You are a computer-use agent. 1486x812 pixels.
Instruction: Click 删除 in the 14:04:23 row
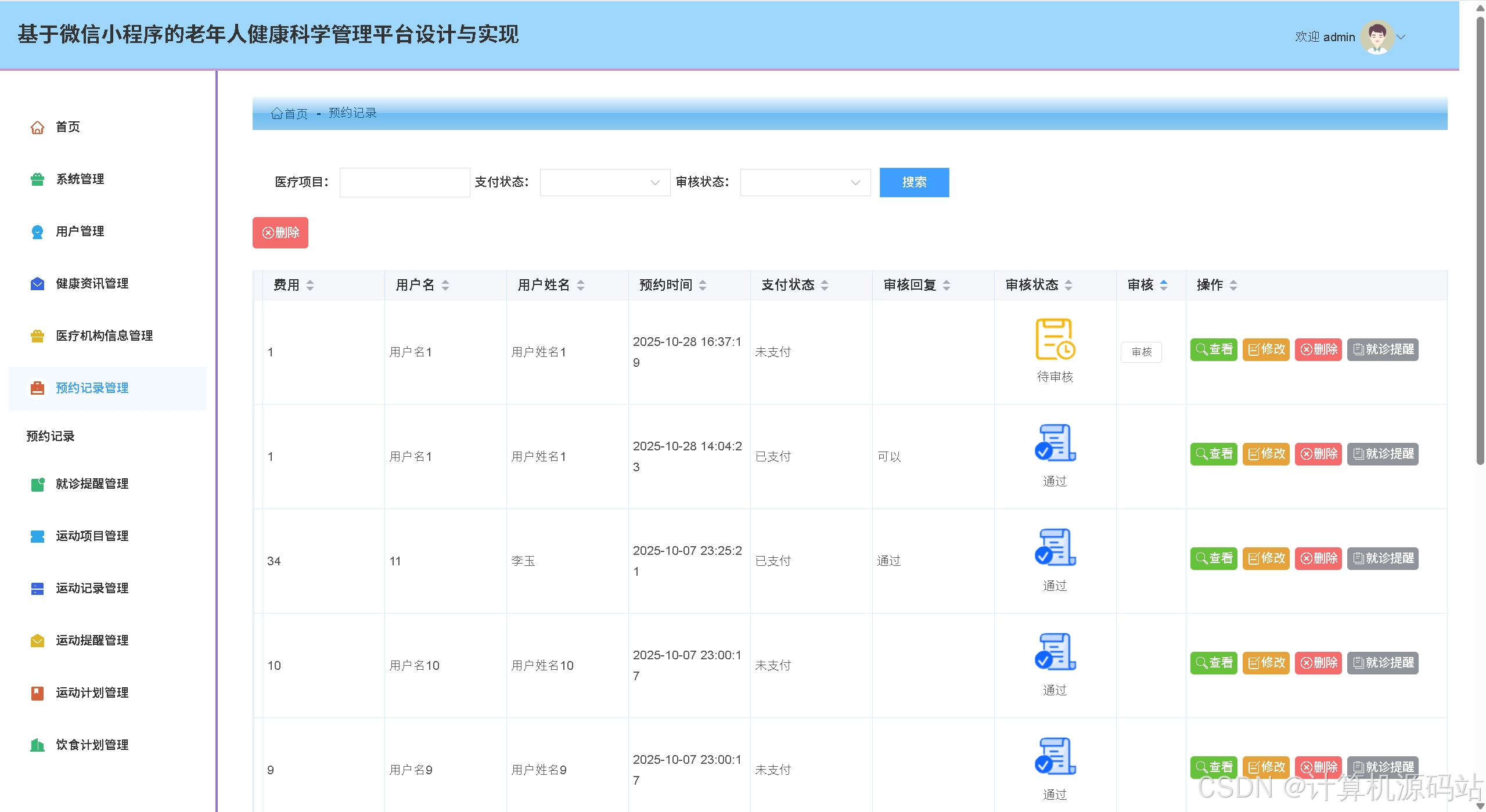[x=1318, y=454]
